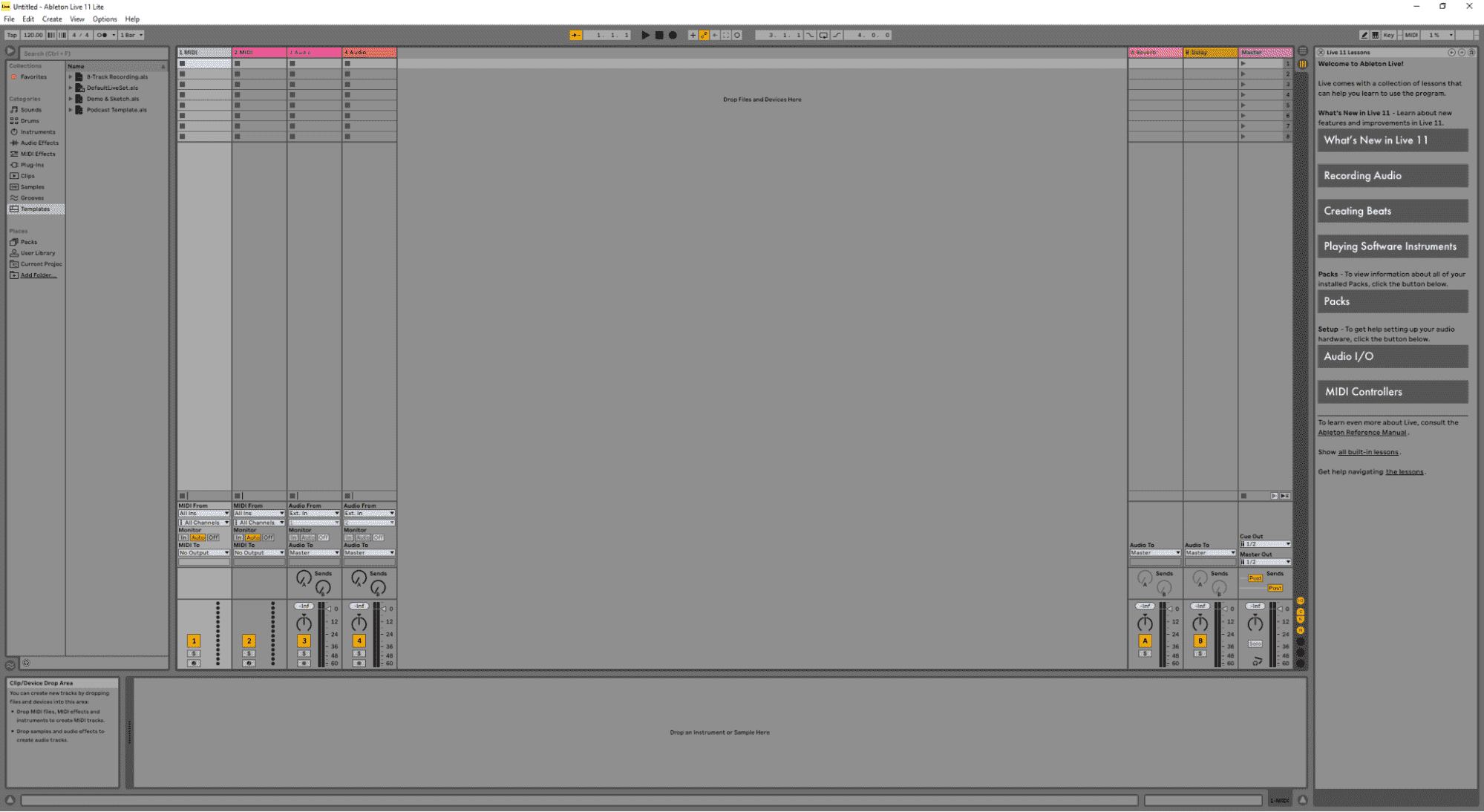Viewport: 1484px width, 812px height.
Task: Open Packs under Places
Action: (28, 242)
